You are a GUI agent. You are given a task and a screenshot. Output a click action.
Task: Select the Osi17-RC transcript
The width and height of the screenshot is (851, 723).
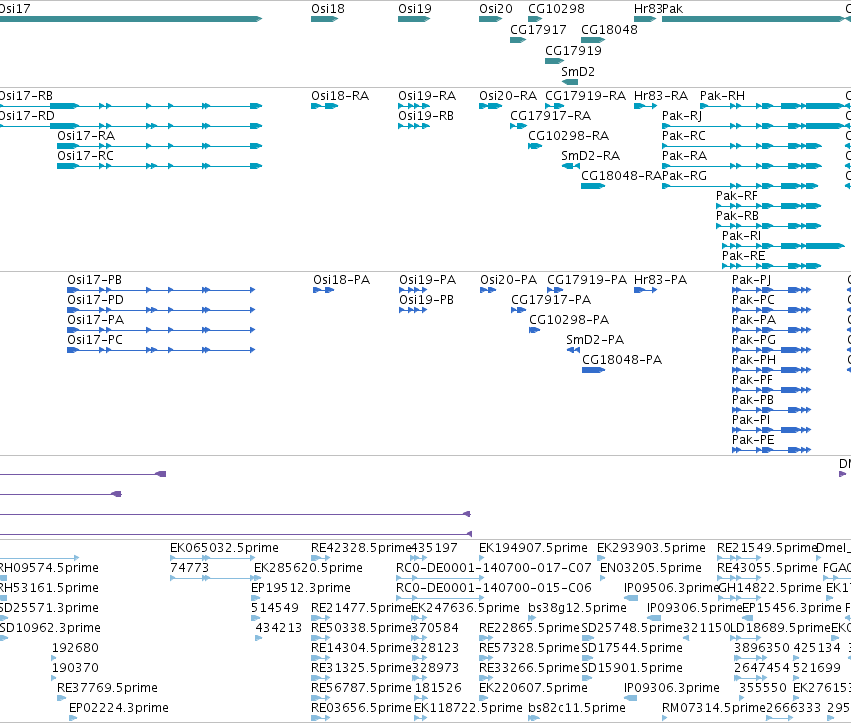[x=160, y=166]
